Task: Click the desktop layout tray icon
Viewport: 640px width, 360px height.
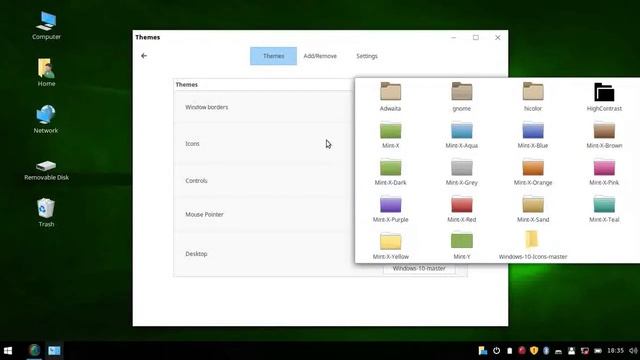Action: [483, 351]
